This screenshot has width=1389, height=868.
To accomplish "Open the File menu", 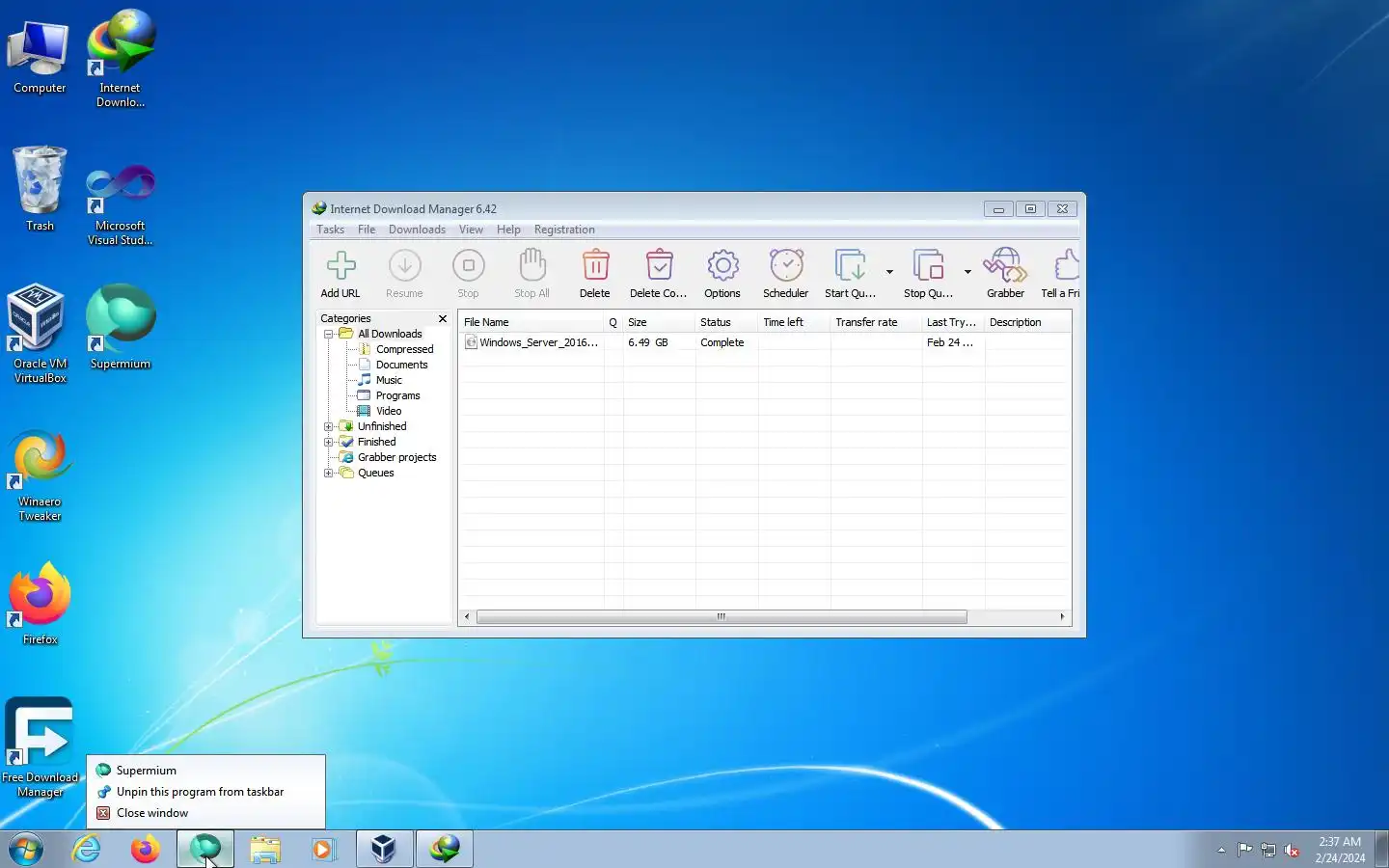I will pos(367,230).
